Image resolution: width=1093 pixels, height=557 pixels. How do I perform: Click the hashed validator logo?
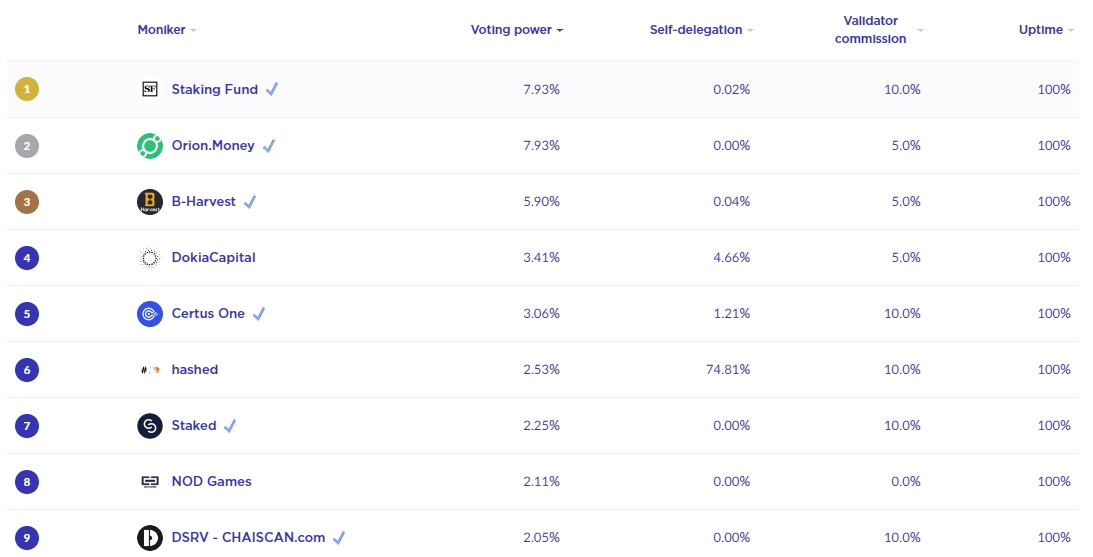[x=150, y=370]
